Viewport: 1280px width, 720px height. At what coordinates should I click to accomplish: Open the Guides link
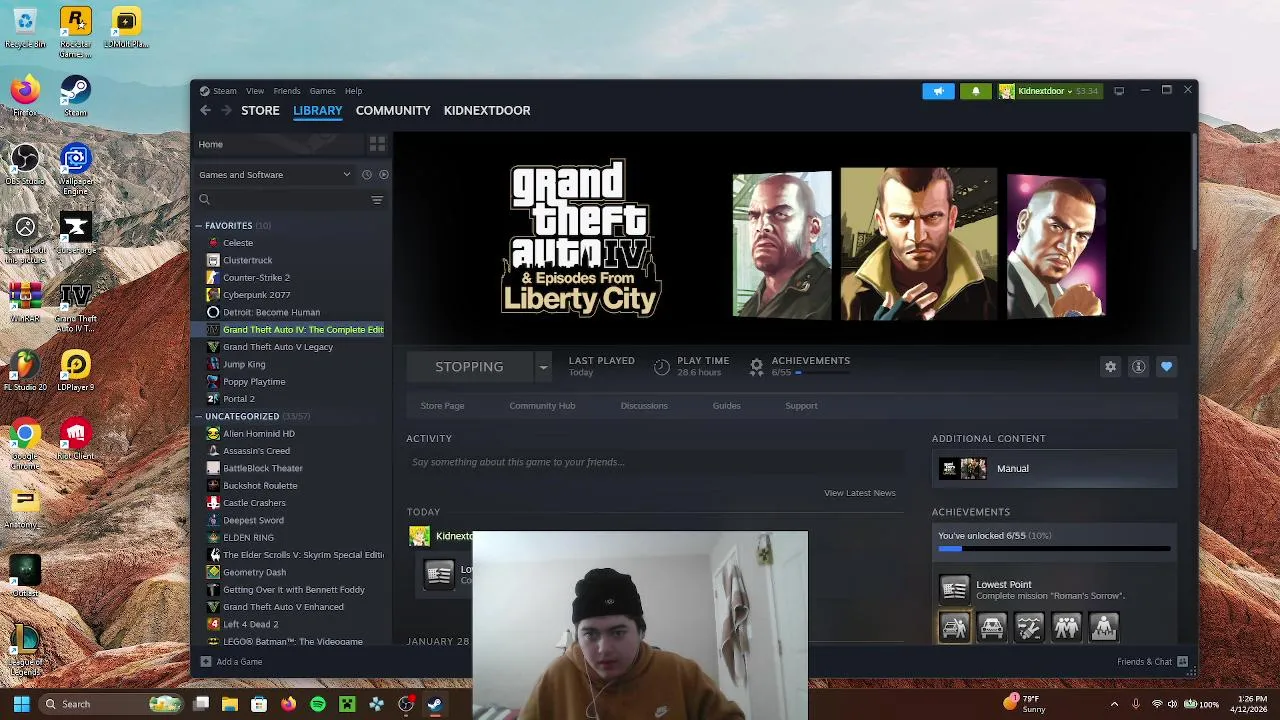point(726,406)
